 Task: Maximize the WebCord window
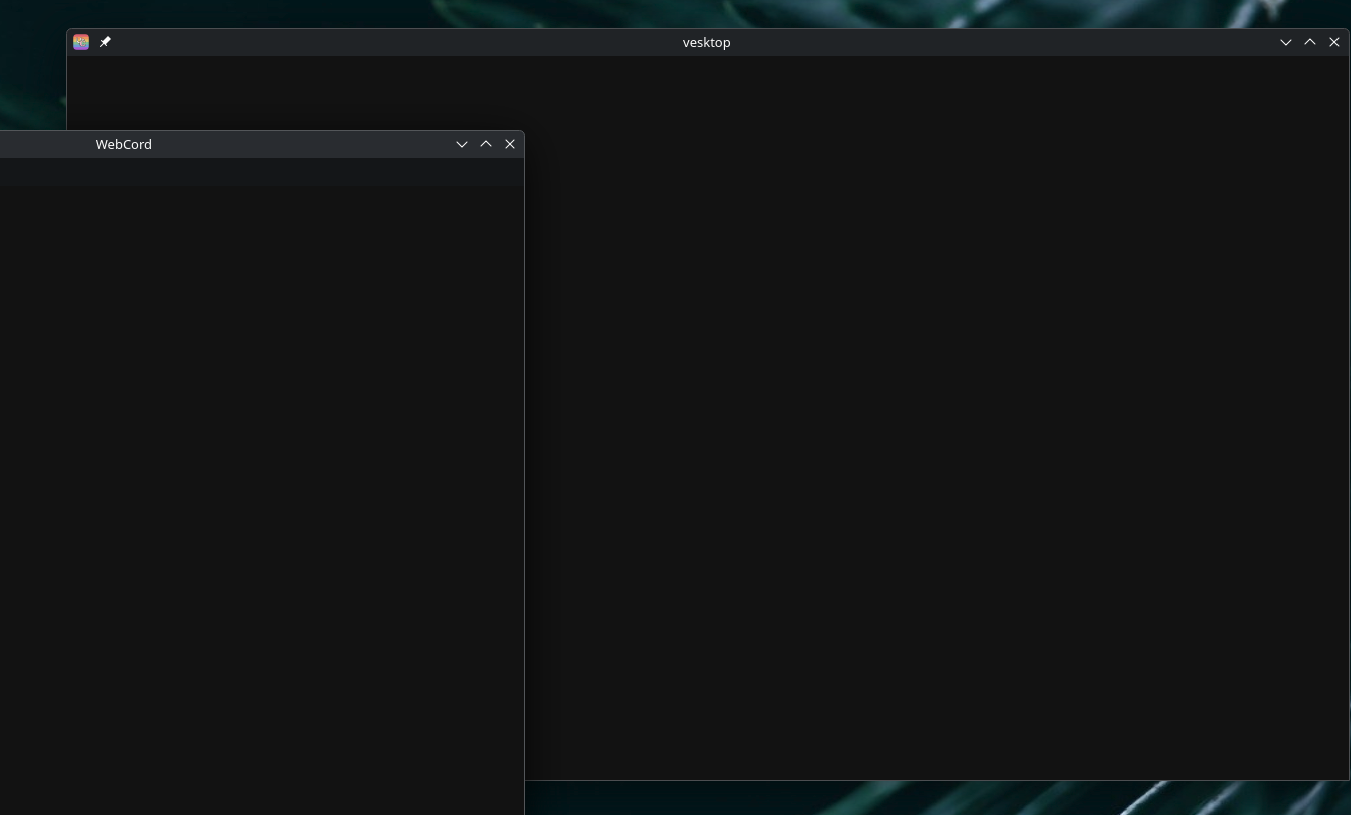(x=486, y=144)
